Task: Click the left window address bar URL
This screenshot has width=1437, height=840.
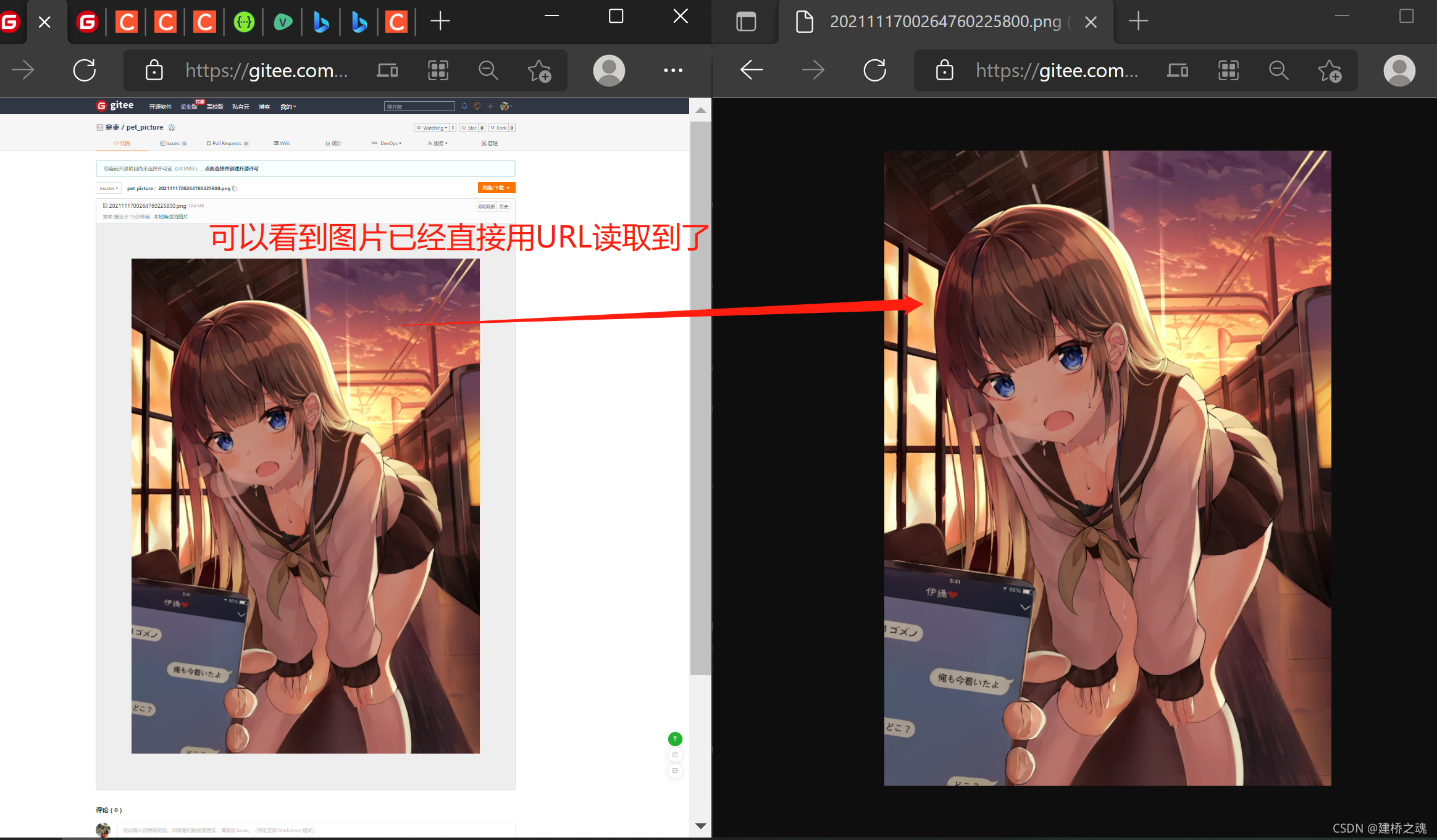Action: [267, 70]
